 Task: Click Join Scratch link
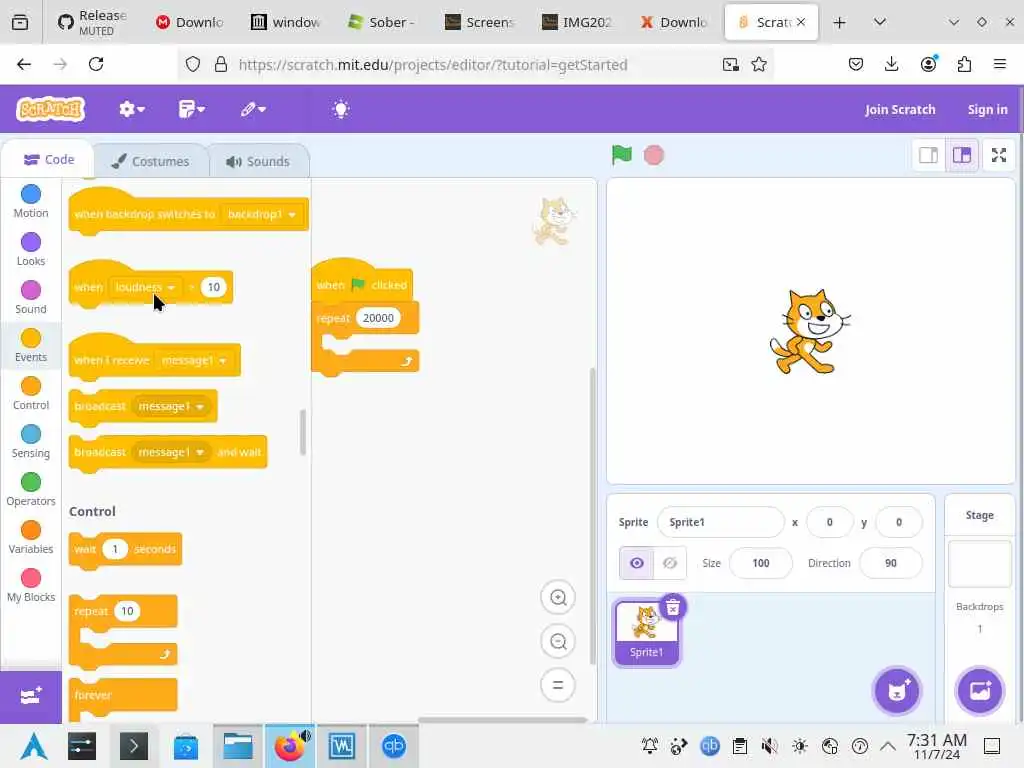(x=900, y=110)
